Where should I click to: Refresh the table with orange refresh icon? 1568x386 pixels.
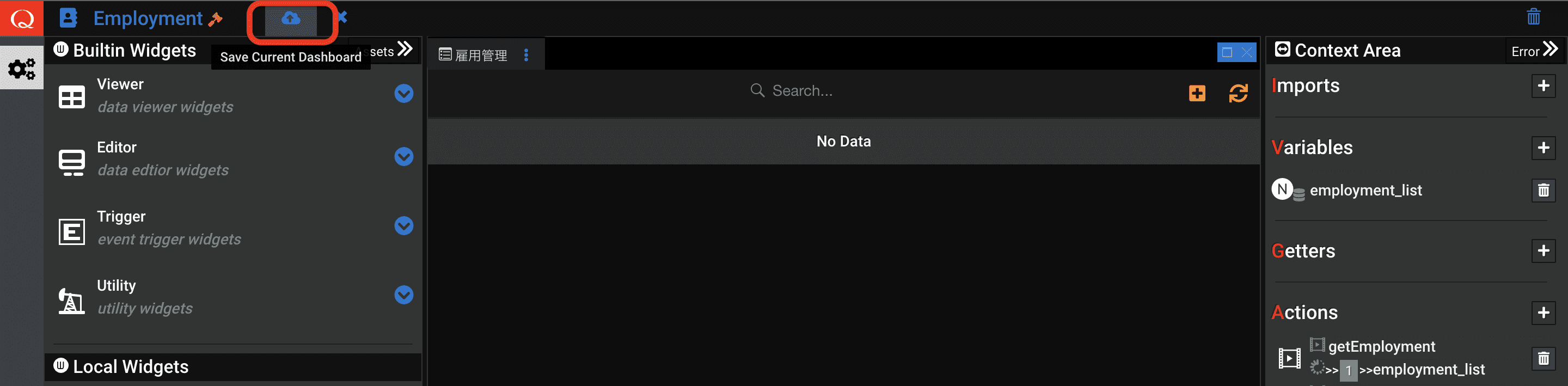click(1238, 93)
